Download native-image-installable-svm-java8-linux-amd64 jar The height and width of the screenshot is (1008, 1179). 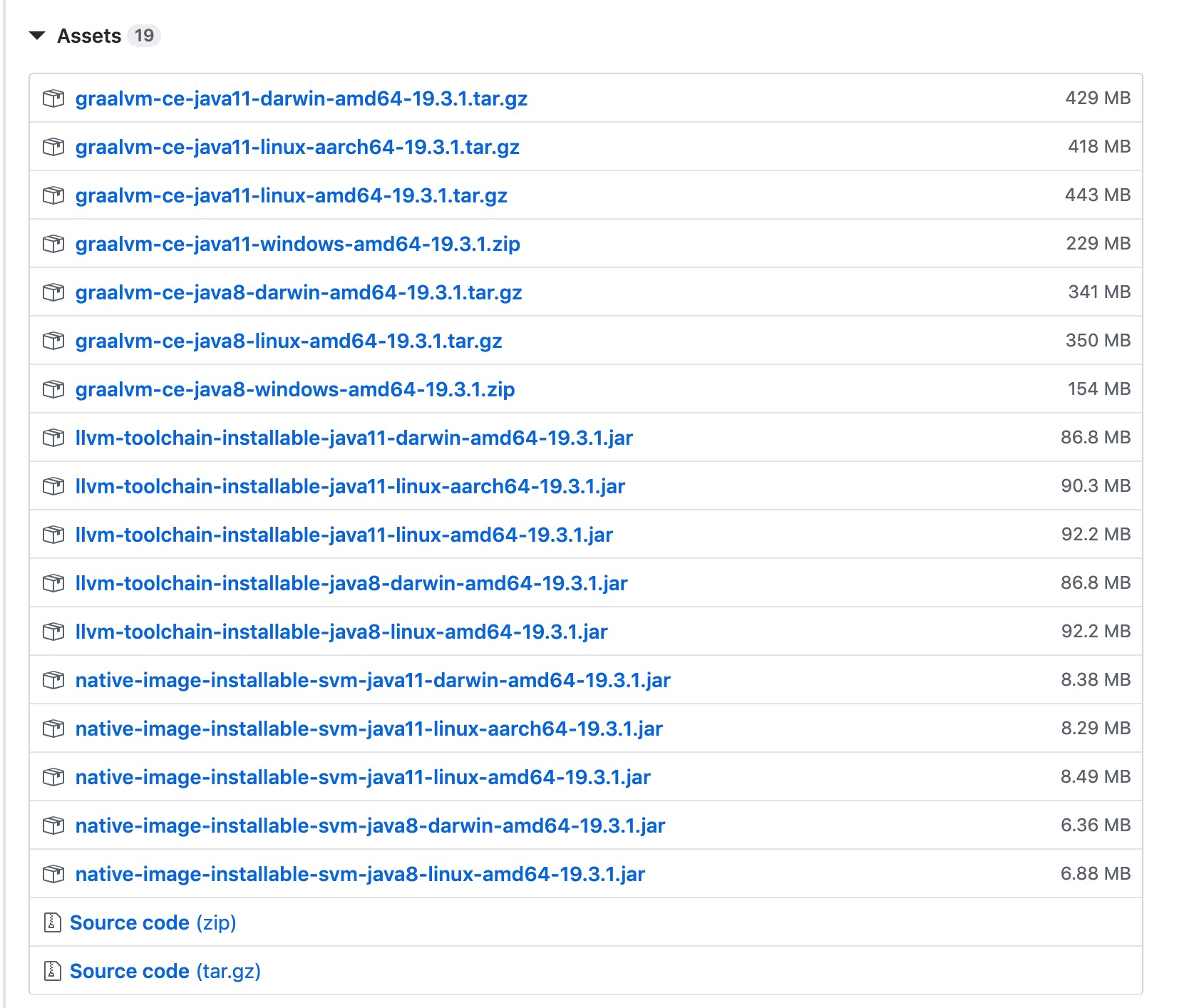(360, 874)
